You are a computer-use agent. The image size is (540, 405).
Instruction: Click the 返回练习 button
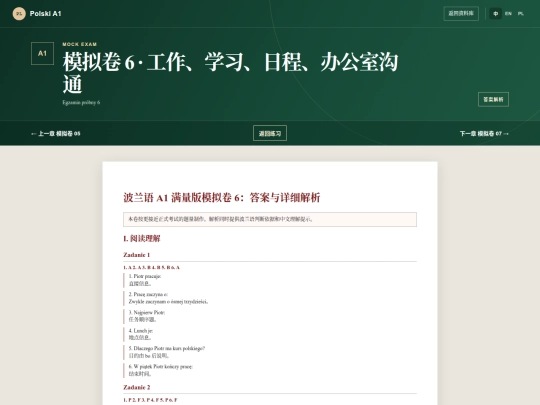click(x=270, y=133)
